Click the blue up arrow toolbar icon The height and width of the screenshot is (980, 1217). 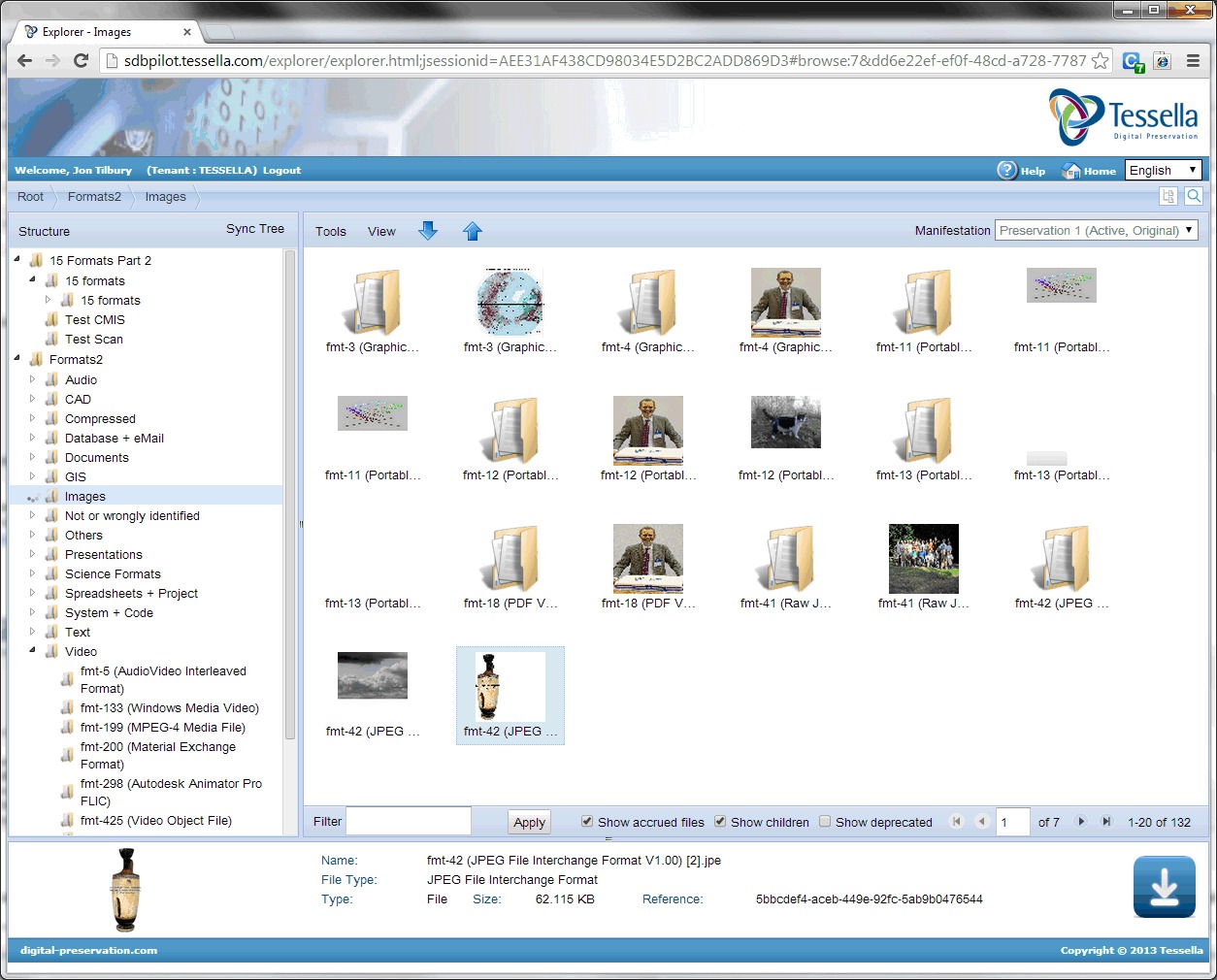(x=473, y=231)
